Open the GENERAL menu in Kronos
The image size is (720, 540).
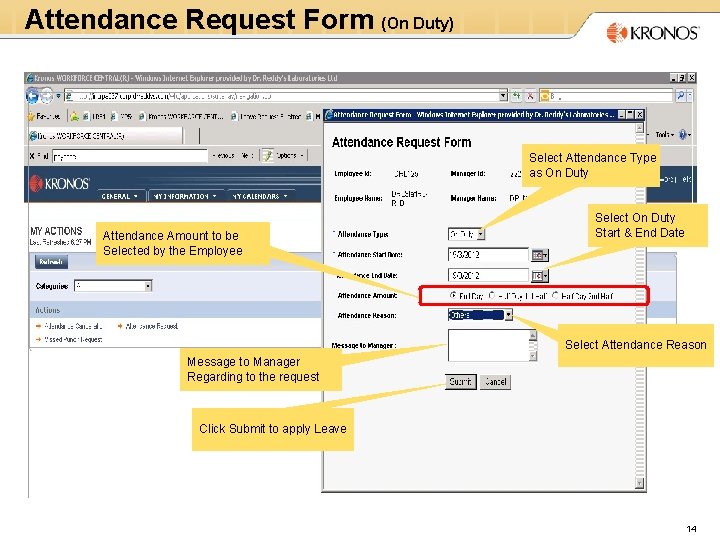click(x=119, y=196)
